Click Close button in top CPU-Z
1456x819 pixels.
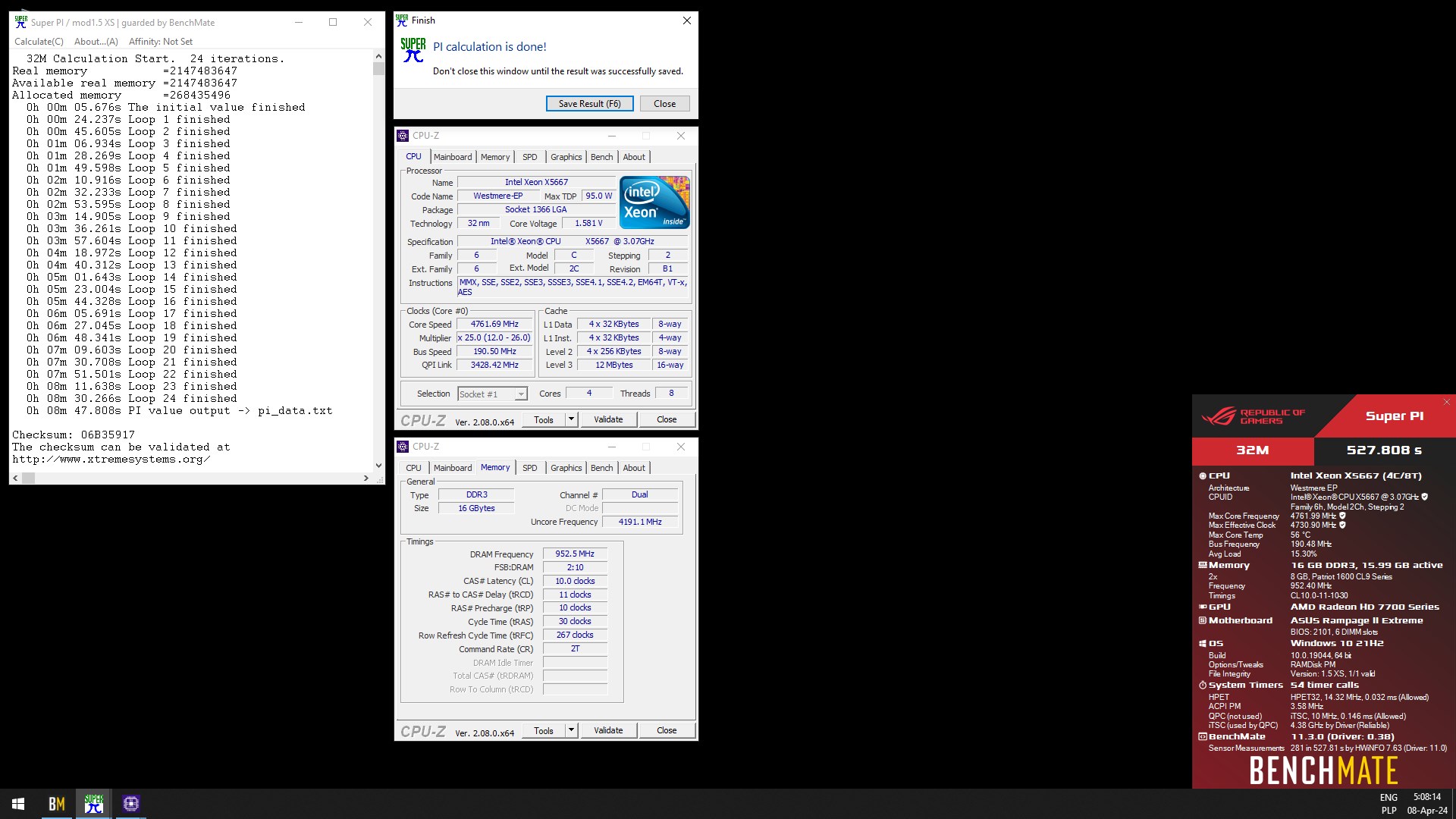667,419
